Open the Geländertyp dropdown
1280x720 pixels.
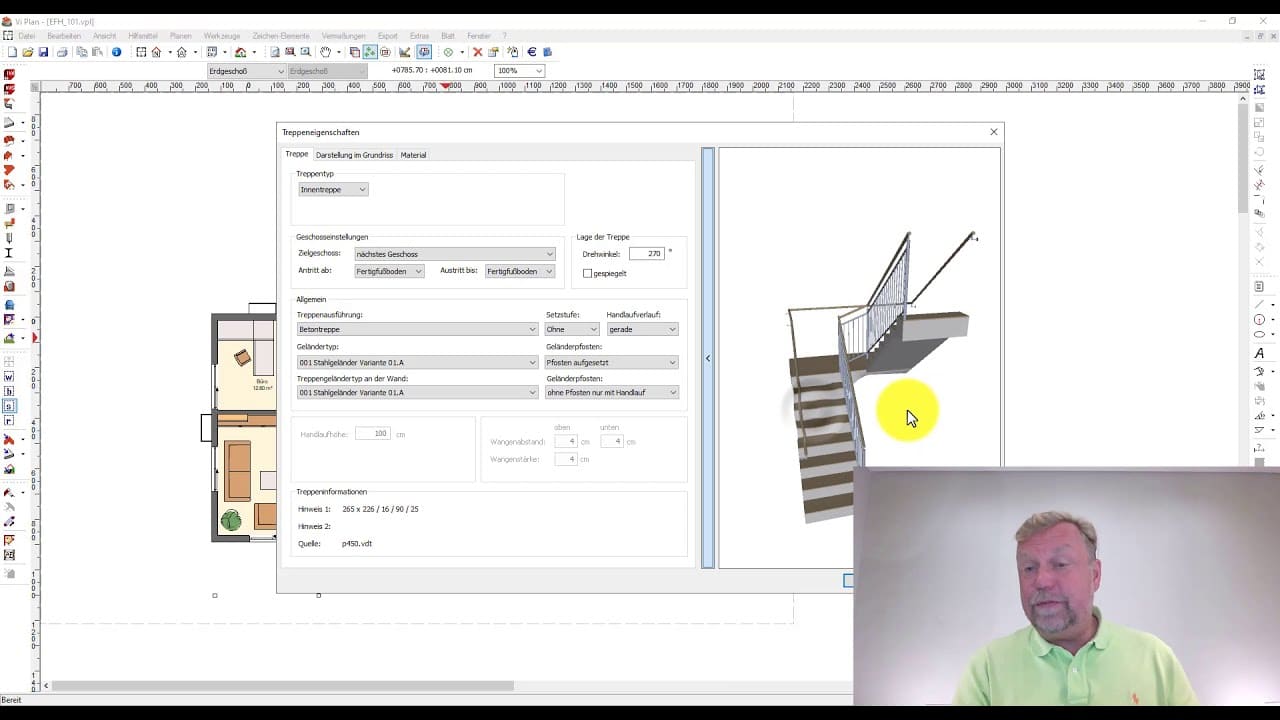point(417,362)
